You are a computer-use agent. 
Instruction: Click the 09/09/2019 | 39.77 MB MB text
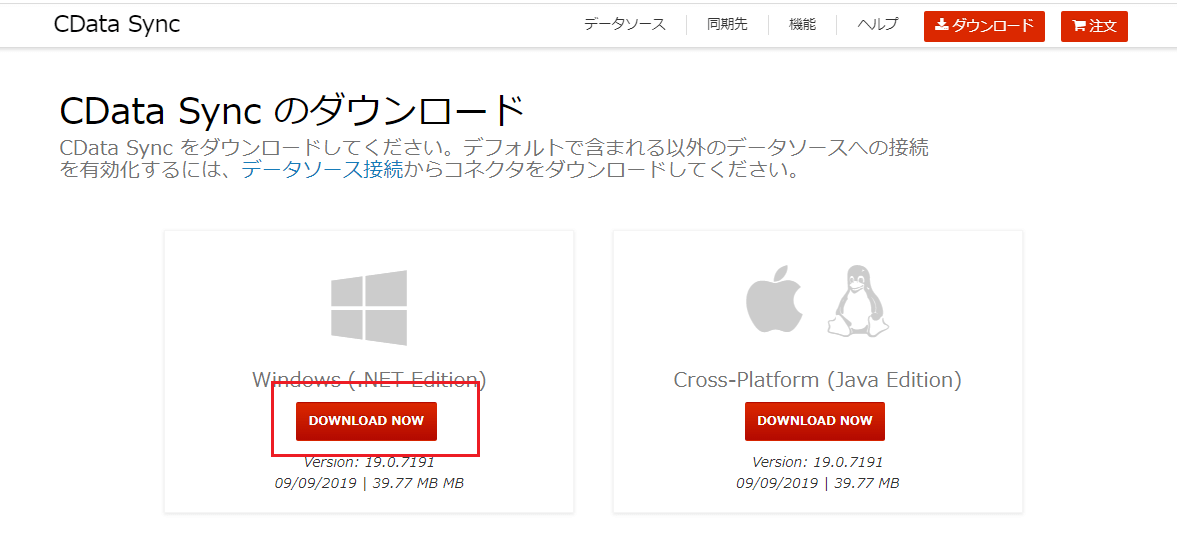click(x=369, y=482)
